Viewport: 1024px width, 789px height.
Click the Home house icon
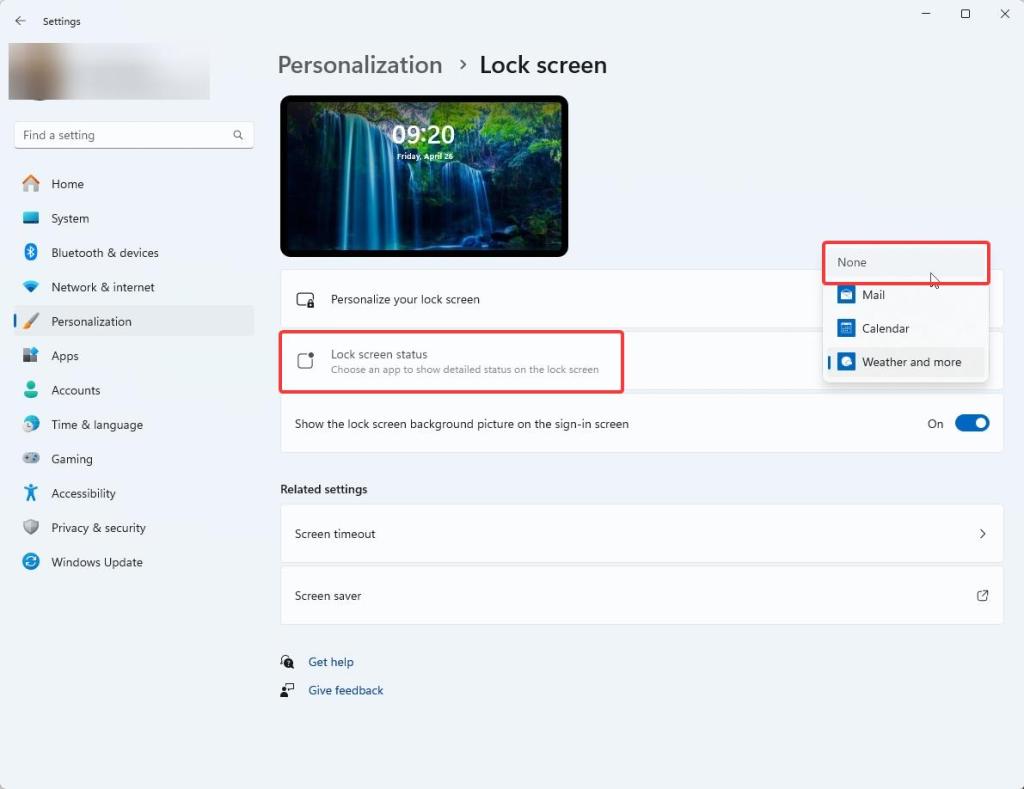pos(31,184)
